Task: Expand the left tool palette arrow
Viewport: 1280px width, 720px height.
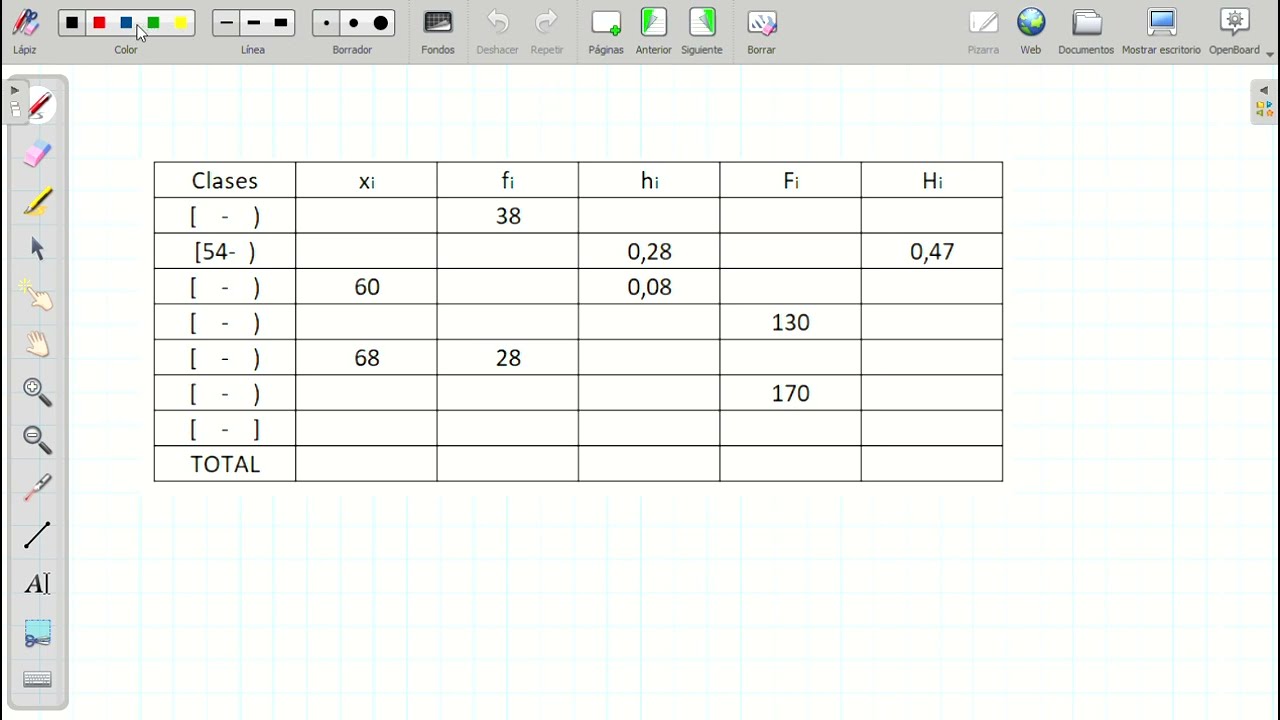Action: [14, 90]
